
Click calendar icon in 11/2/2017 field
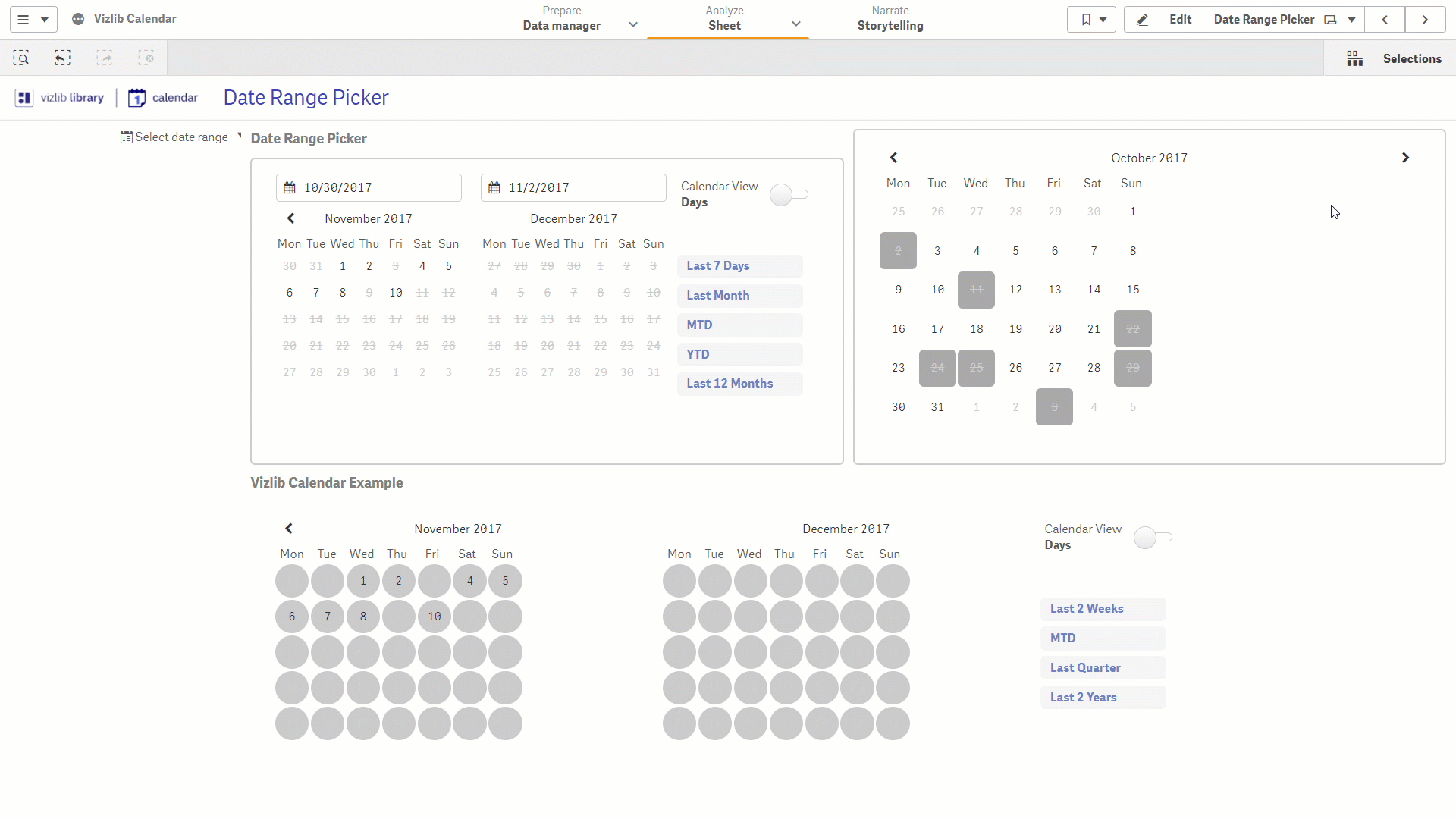(494, 188)
